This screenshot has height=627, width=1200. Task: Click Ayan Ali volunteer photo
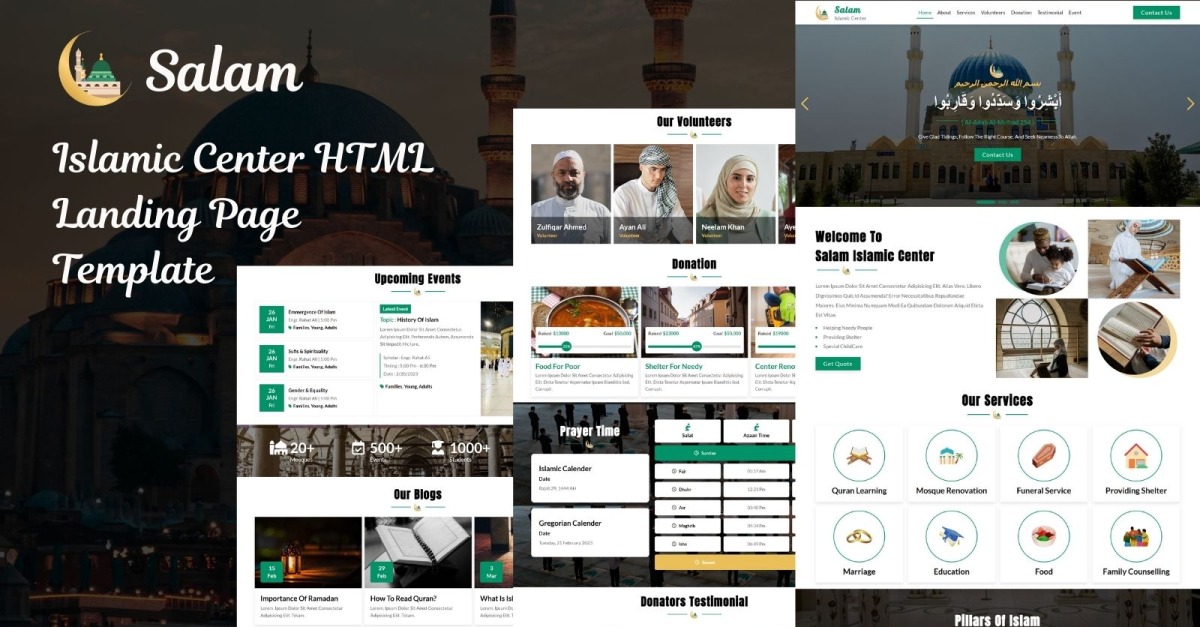(x=653, y=194)
